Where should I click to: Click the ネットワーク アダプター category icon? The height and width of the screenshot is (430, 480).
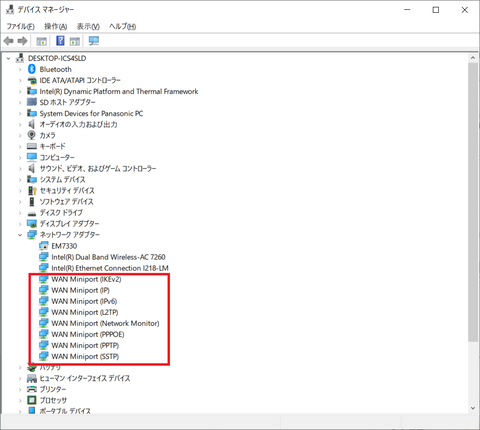pos(32,234)
